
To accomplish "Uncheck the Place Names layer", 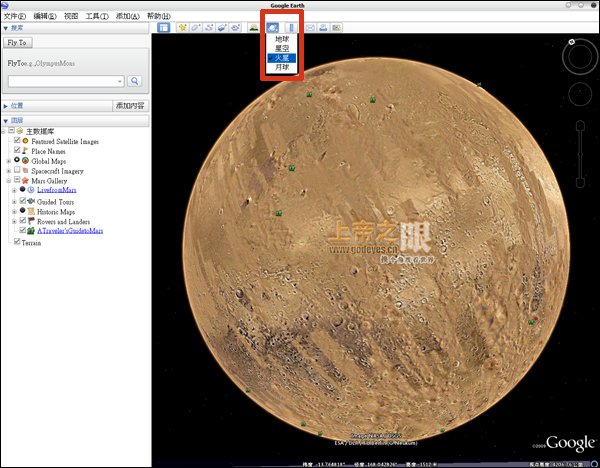I will click(x=17, y=150).
